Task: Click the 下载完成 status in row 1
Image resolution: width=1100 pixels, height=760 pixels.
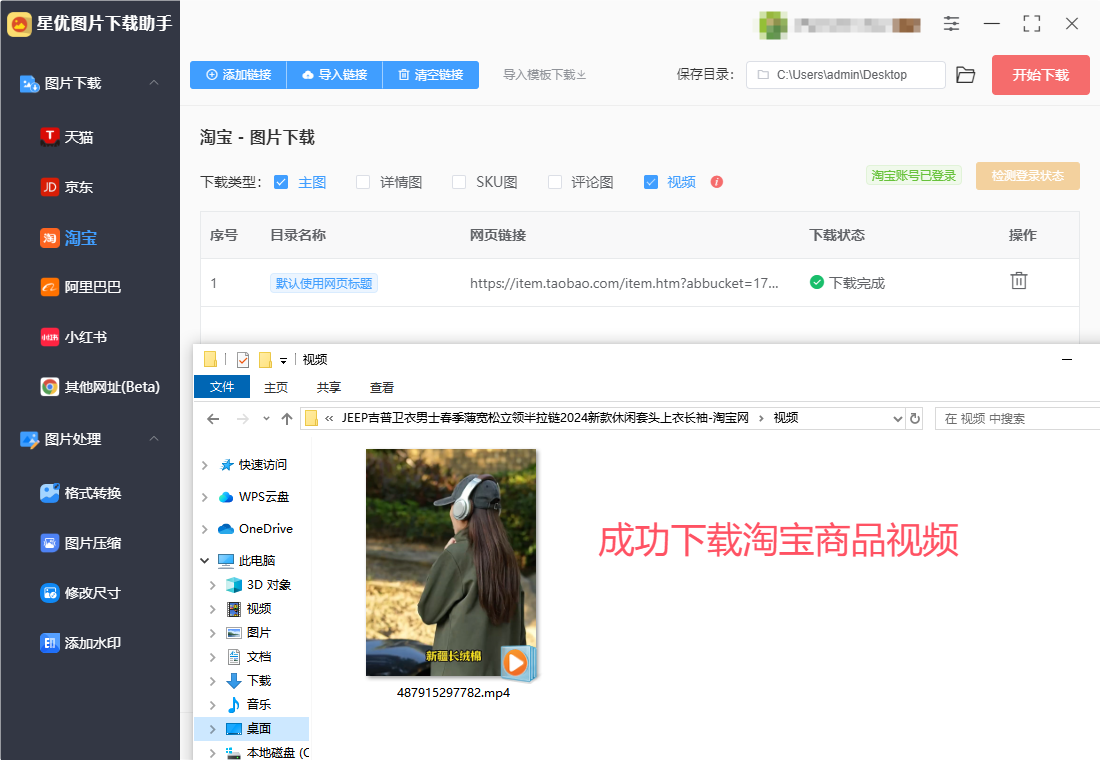Action: [847, 283]
